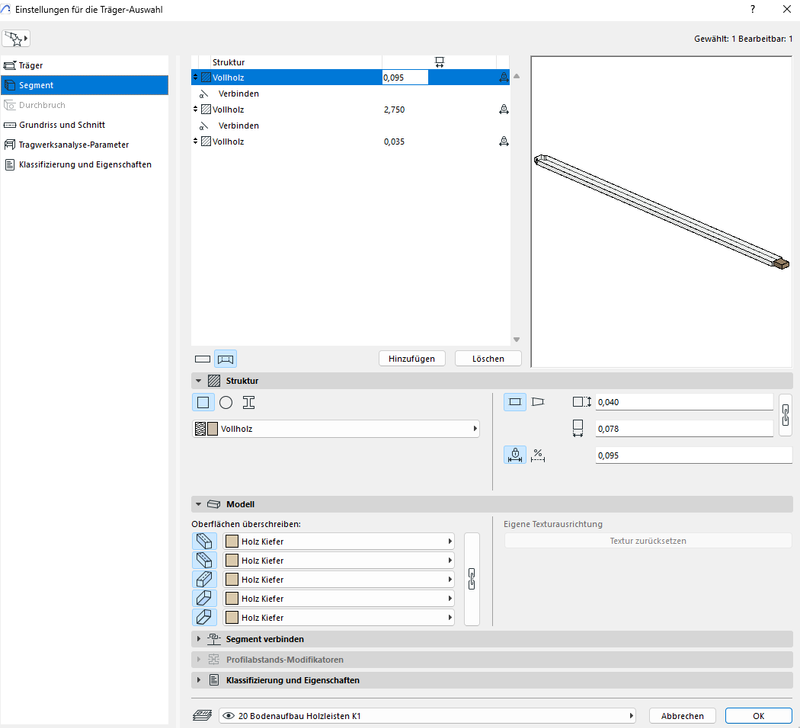Open Tragwerksanalyse-Parameter page
Viewport: 800px width, 728px height.
85,145
